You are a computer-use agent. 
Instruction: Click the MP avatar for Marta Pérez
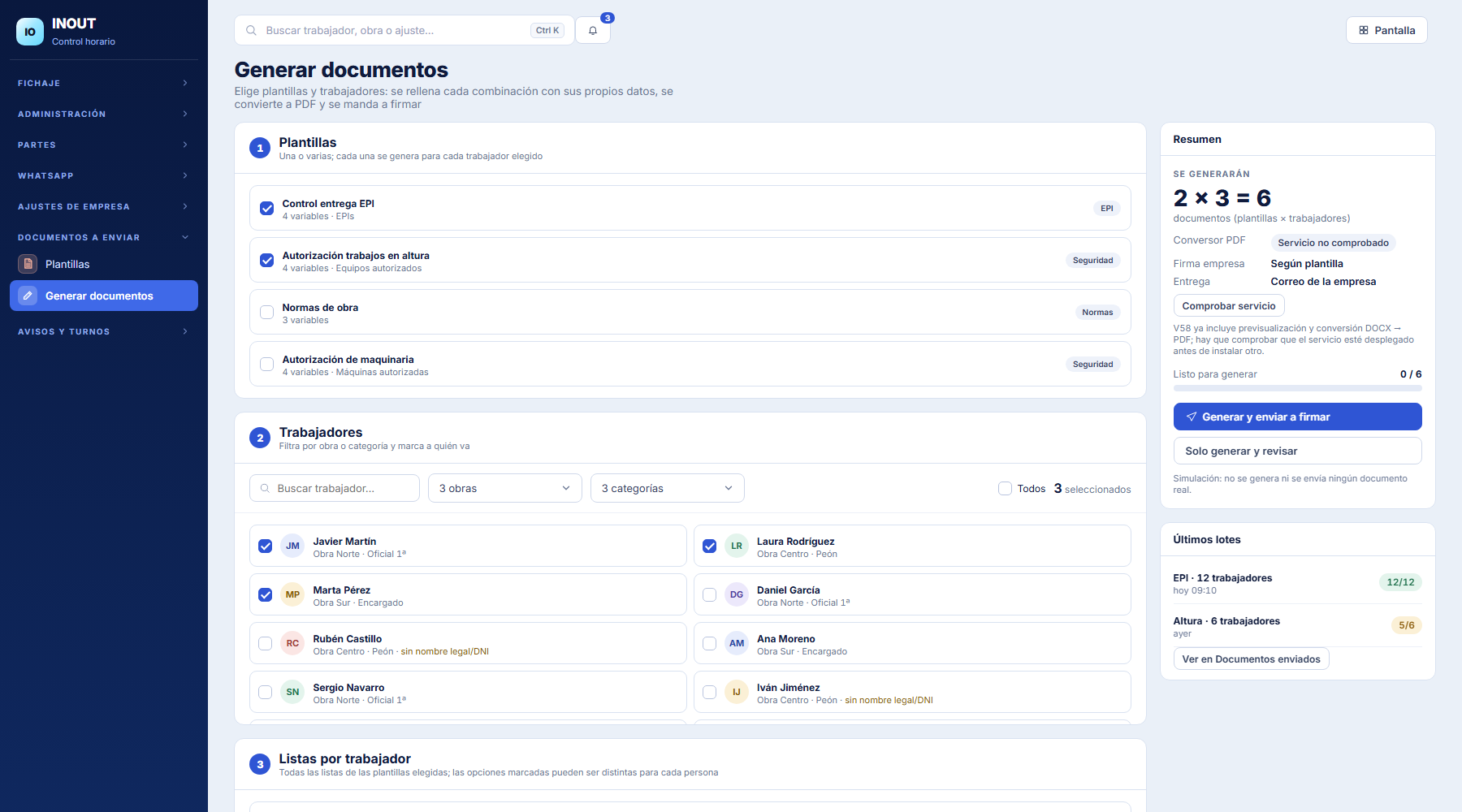292,594
